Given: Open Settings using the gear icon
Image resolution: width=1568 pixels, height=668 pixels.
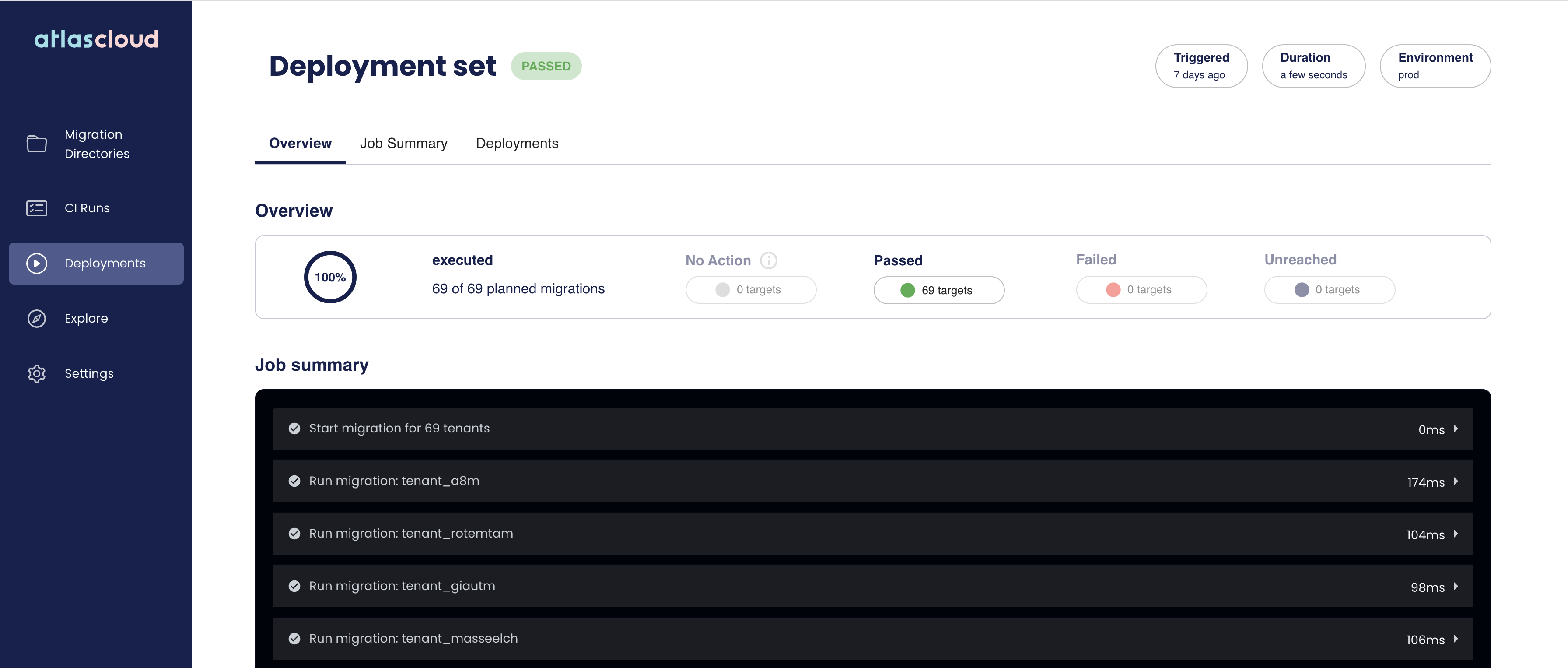Looking at the screenshot, I should click(x=36, y=373).
